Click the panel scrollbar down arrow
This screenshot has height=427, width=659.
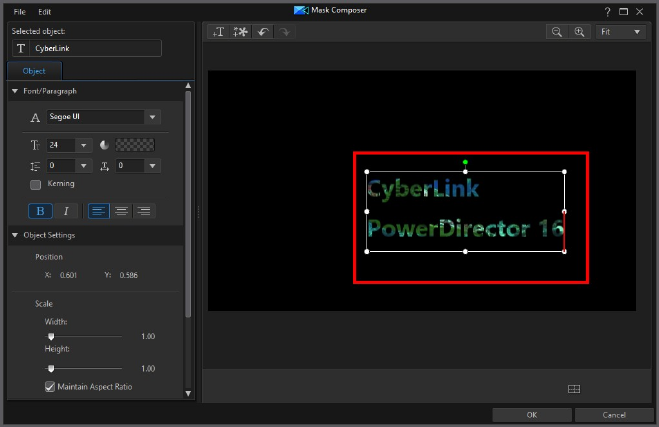point(188,393)
